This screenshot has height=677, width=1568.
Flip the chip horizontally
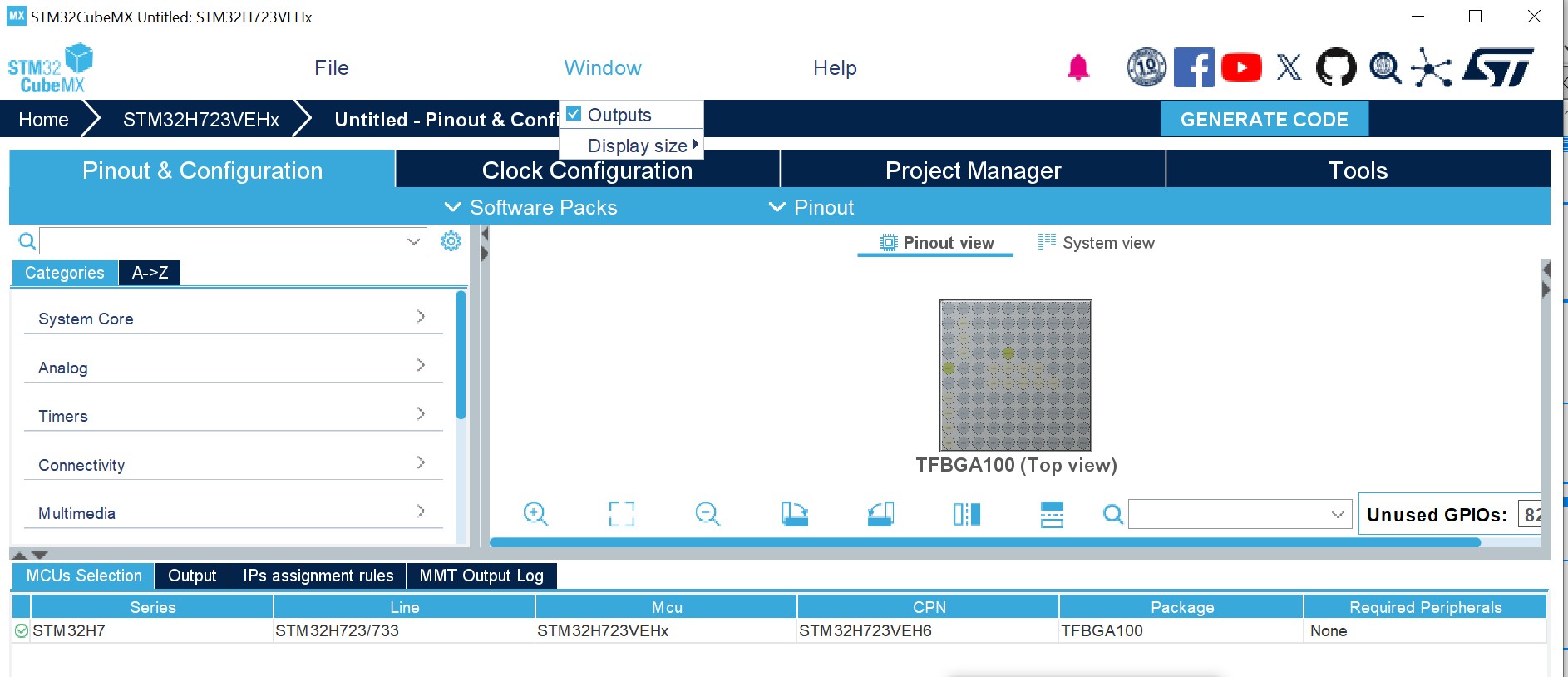[x=966, y=514]
